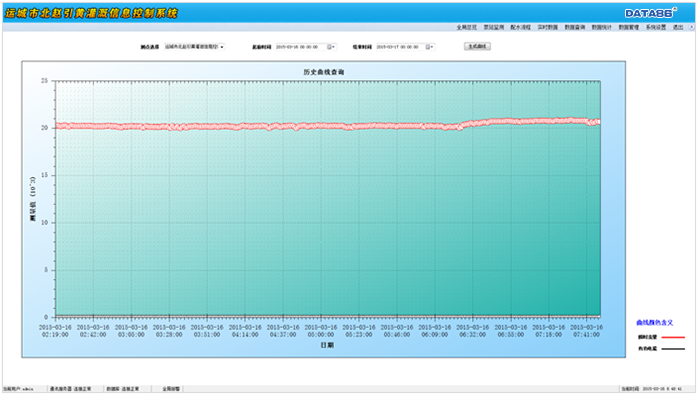Viewport: 700px width, 396px height.
Task: Click the 退出 exit menu item
Action: click(x=678, y=27)
